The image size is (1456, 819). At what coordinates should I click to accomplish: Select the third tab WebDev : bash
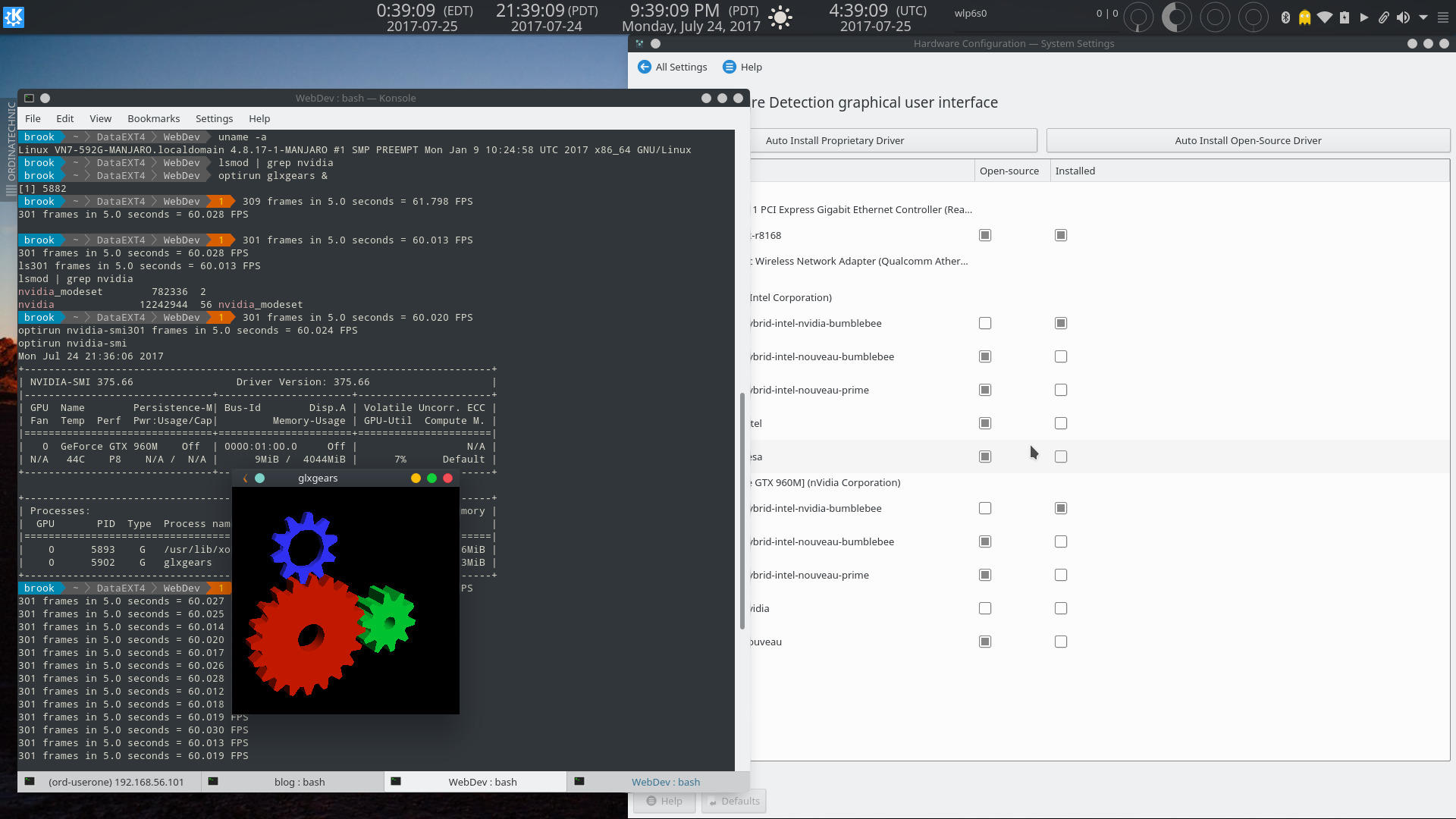pyautogui.click(x=475, y=782)
